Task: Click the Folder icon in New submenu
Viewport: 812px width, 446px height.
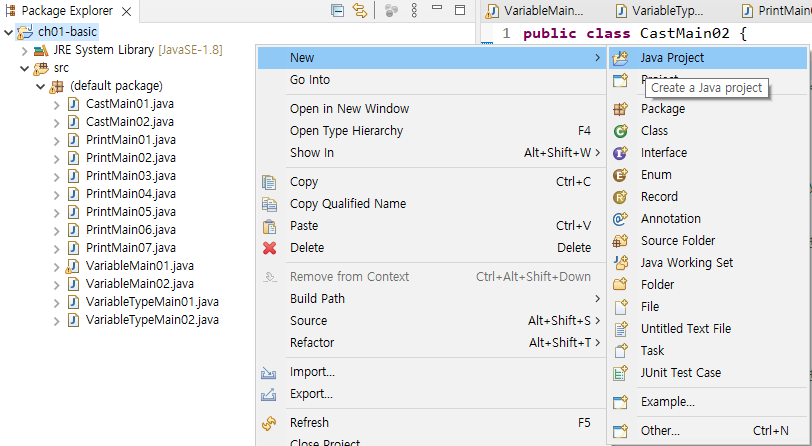Action: tap(620, 284)
